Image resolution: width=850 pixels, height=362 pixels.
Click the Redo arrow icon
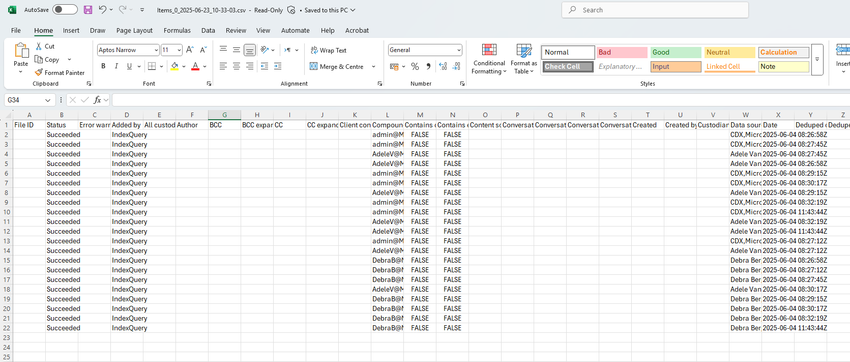[x=123, y=10]
